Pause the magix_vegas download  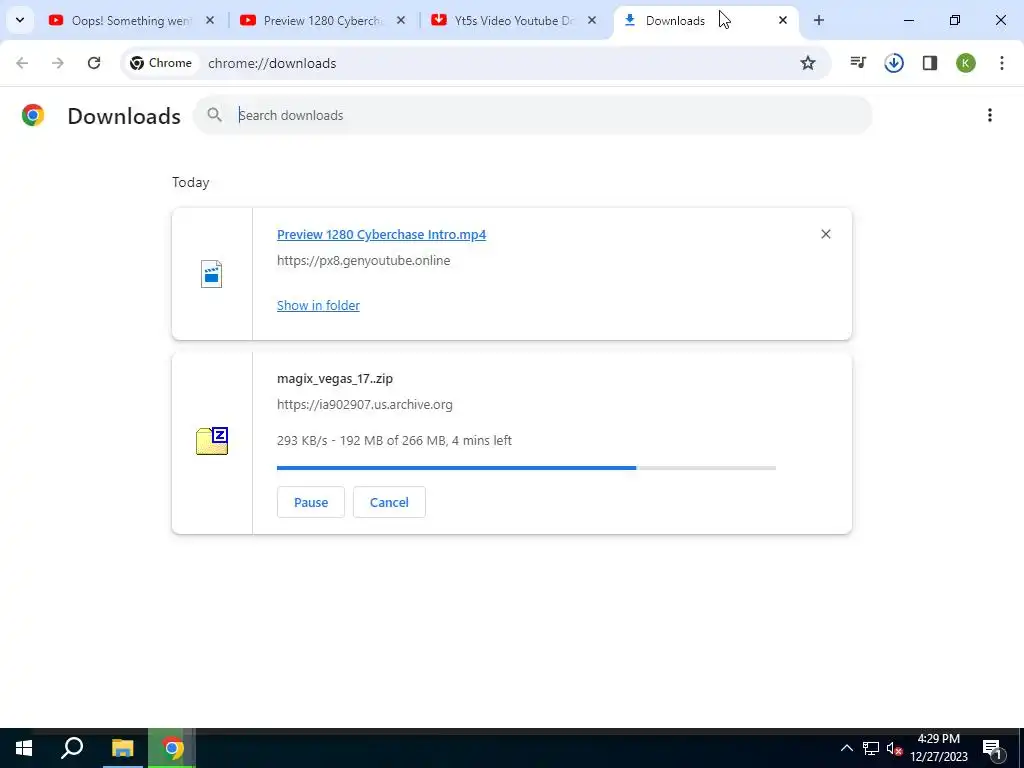pyautogui.click(x=311, y=502)
